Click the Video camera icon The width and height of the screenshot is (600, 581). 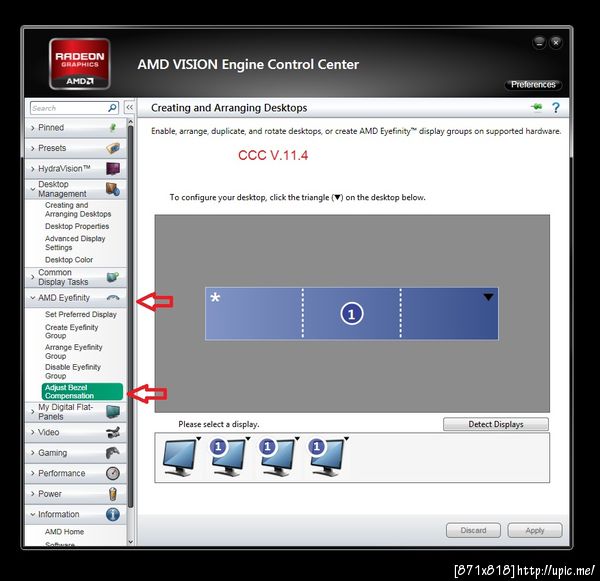coord(113,432)
